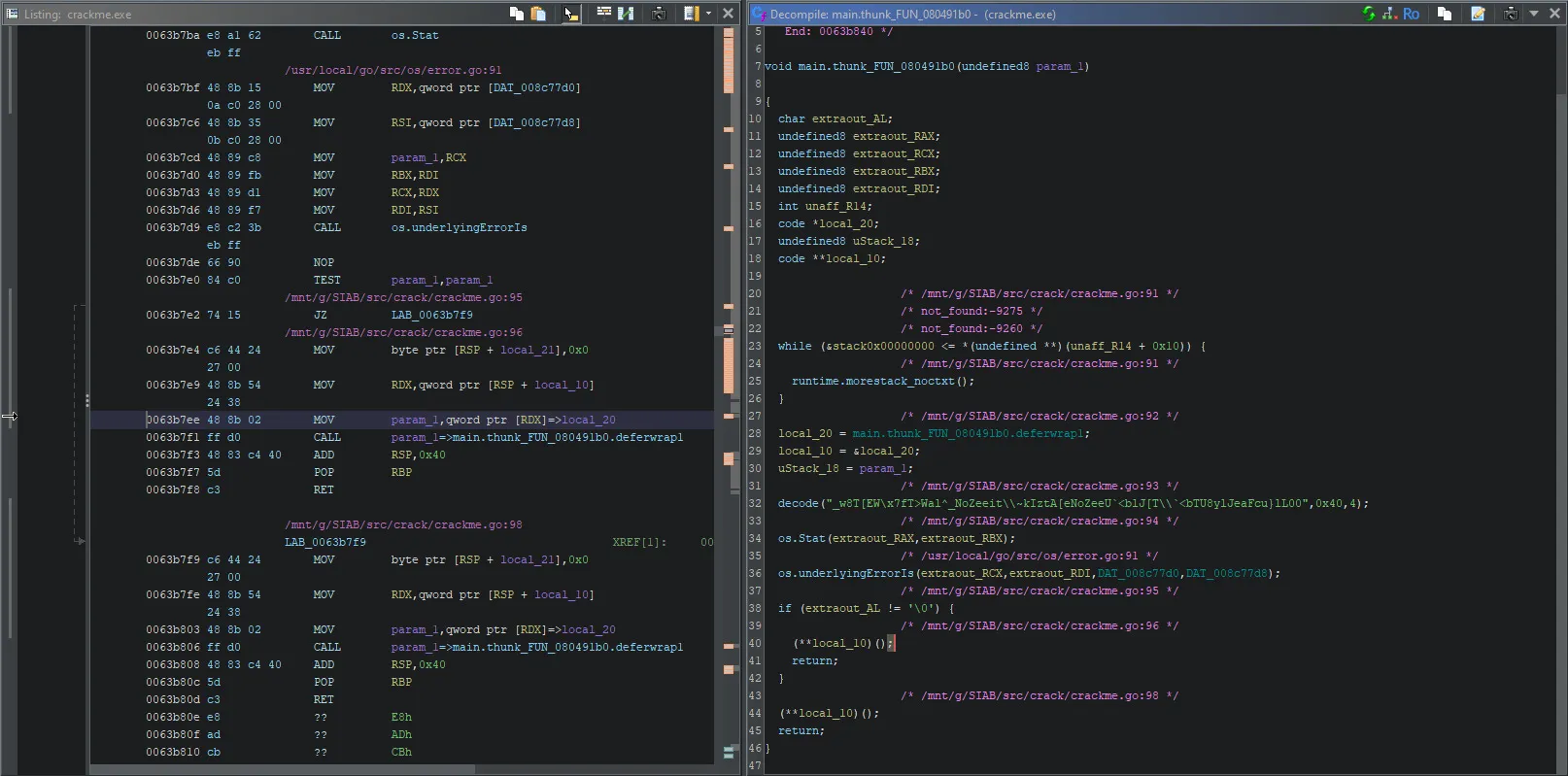
Task: Copy decompiler text with the Copy icon
Action: tap(1445, 14)
